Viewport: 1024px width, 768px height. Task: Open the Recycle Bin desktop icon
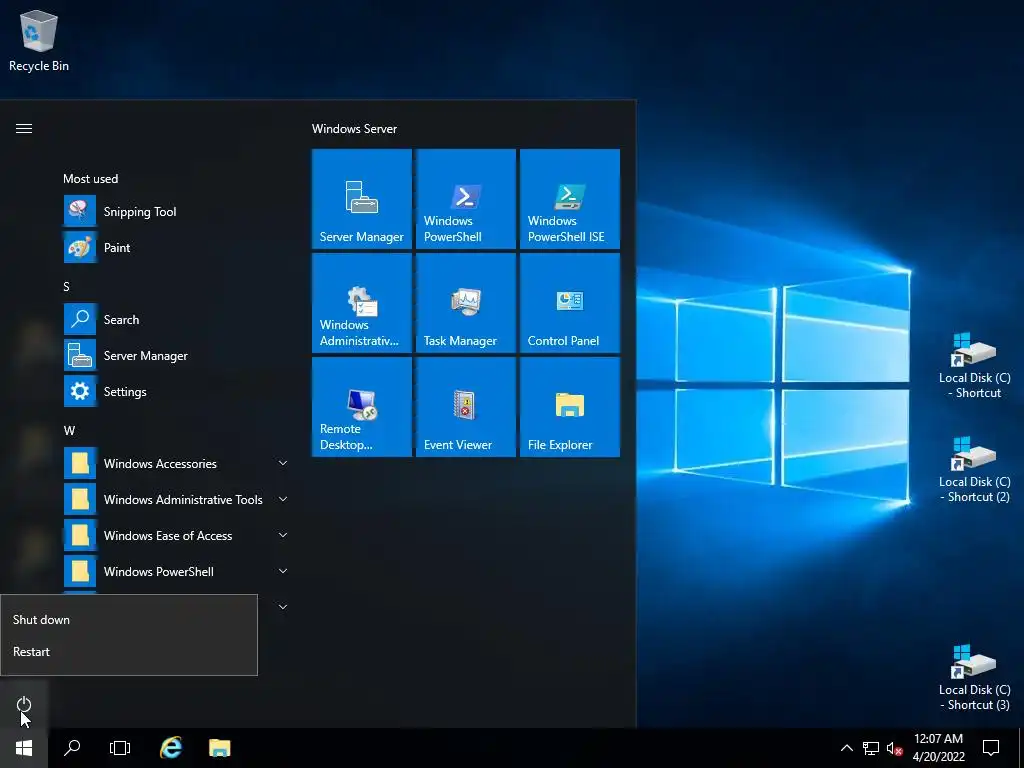39,41
